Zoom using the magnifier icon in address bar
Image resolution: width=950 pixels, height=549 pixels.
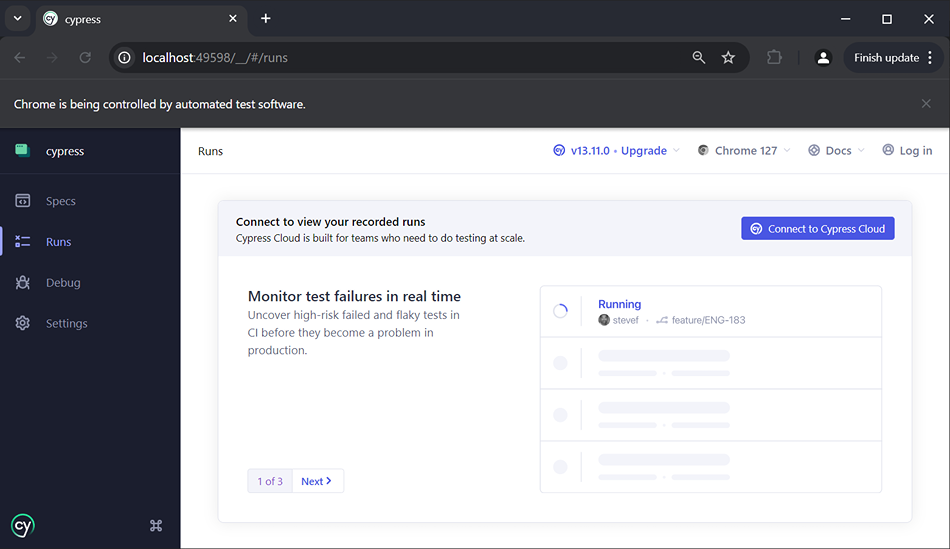coord(699,58)
